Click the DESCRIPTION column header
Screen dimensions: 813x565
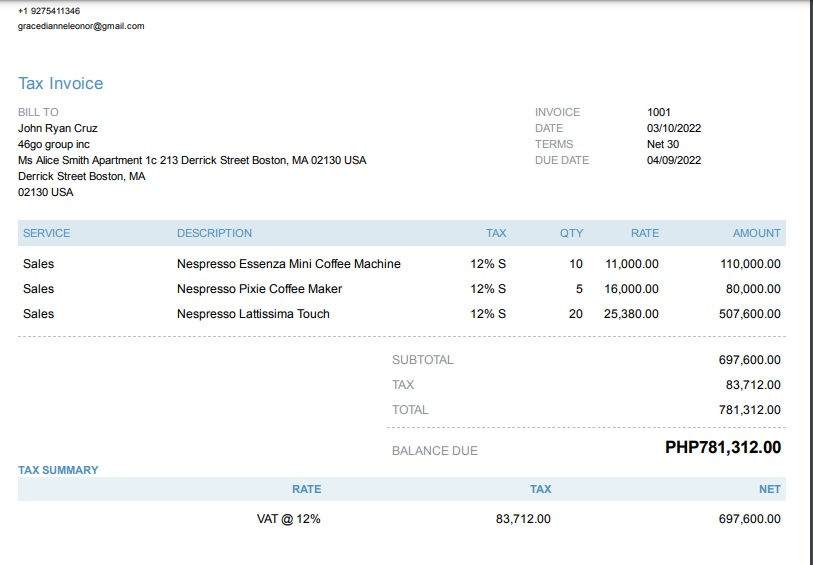tap(214, 233)
